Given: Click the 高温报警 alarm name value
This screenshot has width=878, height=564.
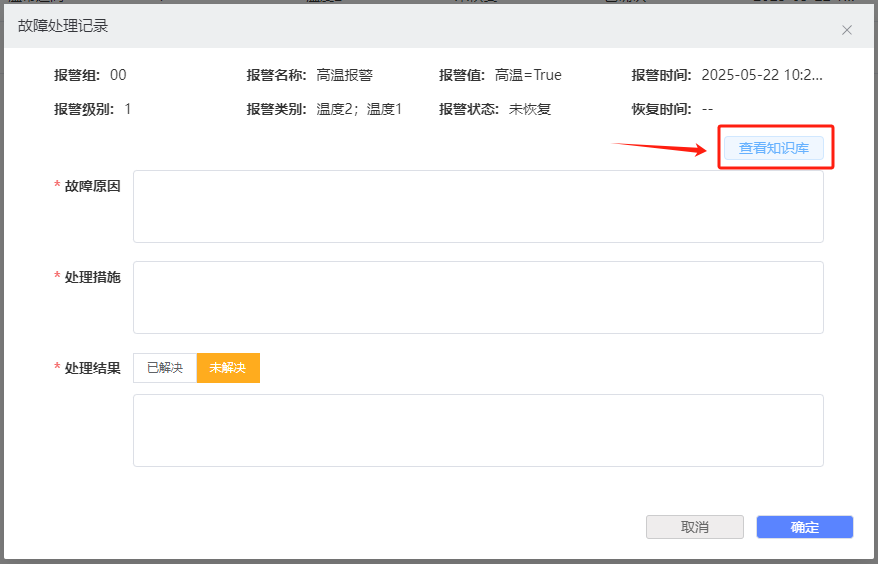Looking at the screenshot, I should click(x=344, y=75).
